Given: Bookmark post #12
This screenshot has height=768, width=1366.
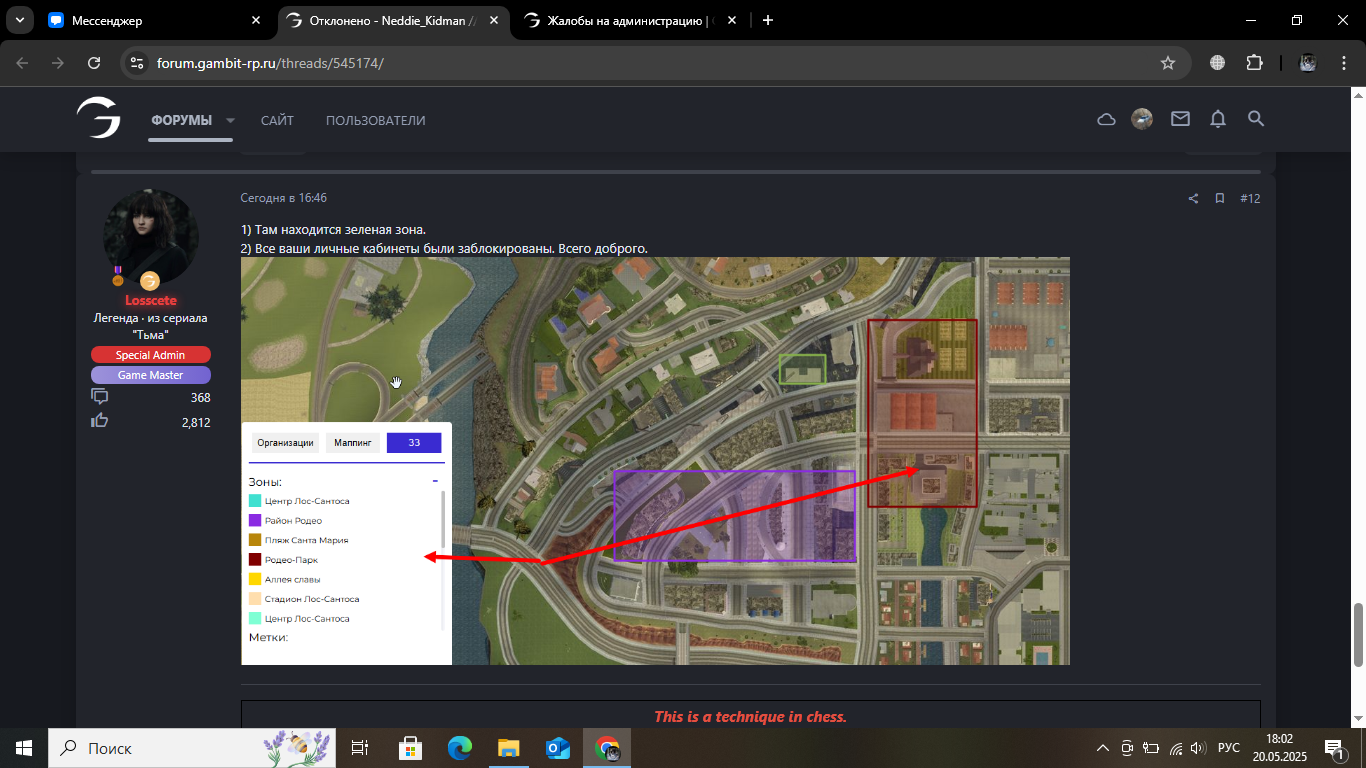Looking at the screenshot, I should tap(1220, 198).
